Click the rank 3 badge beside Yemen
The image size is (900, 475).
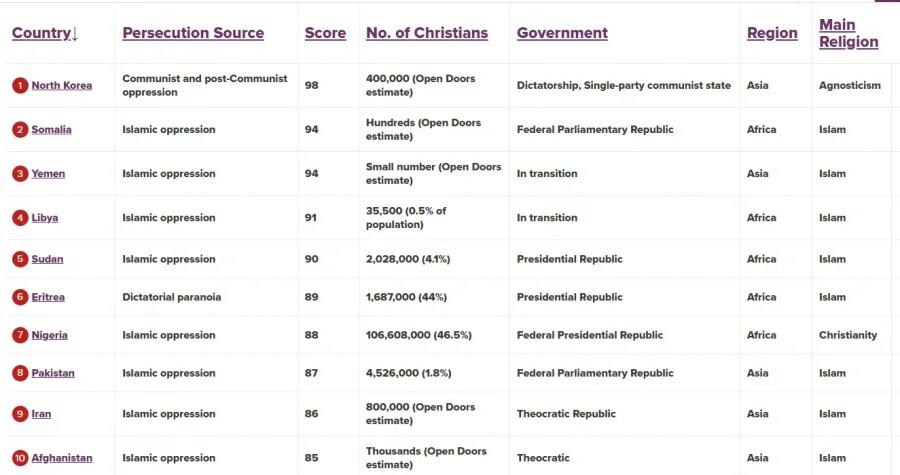coord(20,174)
